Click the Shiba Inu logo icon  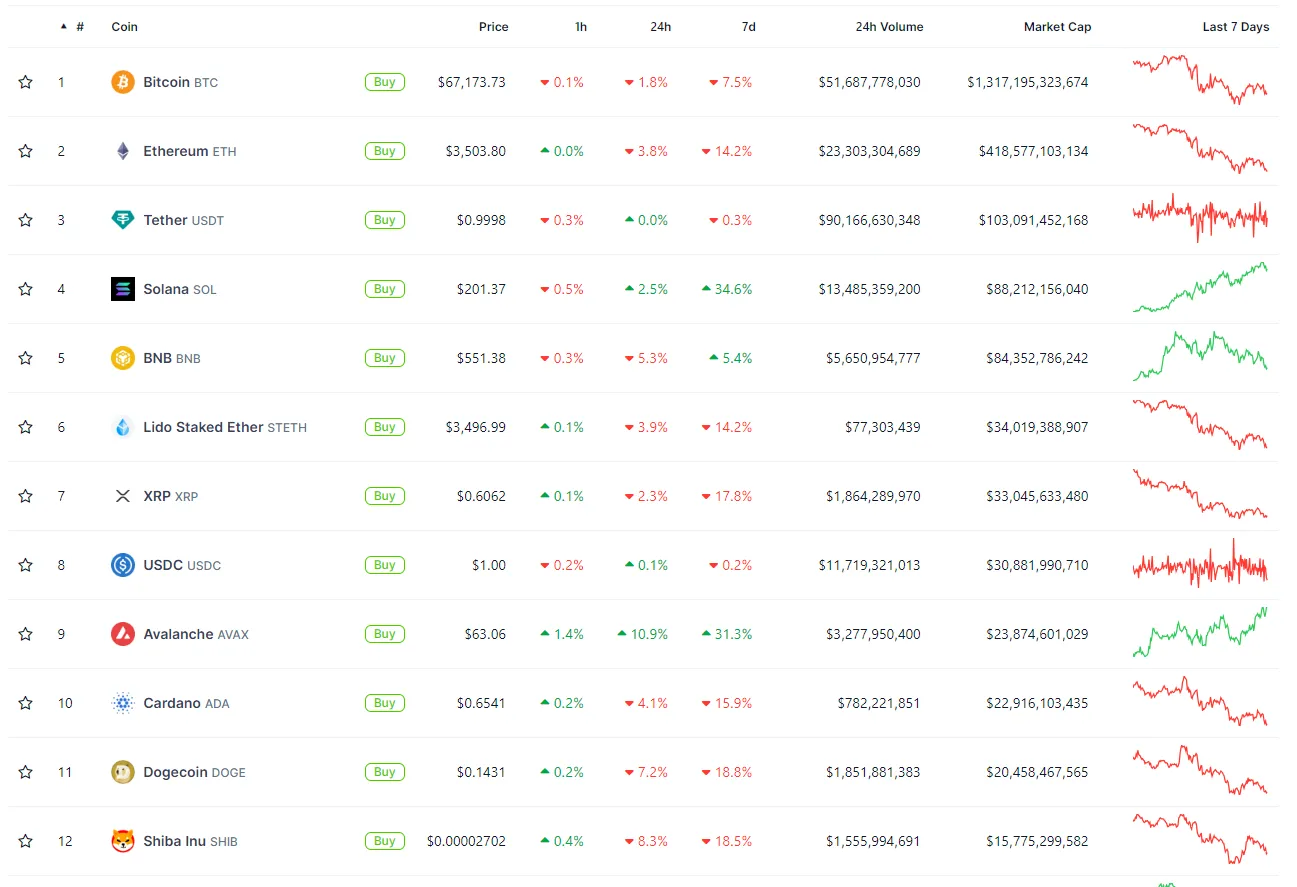pyautogui.click(x=123, y=841)
